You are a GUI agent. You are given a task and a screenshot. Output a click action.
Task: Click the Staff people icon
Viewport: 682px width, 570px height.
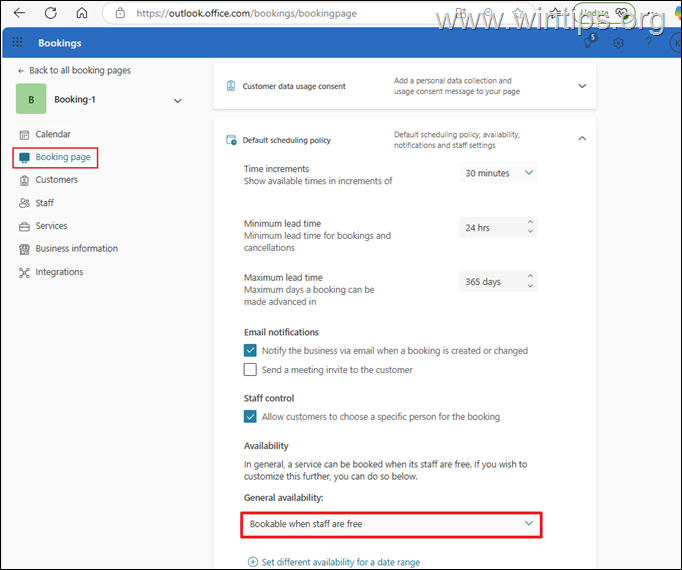coord(24,203)
